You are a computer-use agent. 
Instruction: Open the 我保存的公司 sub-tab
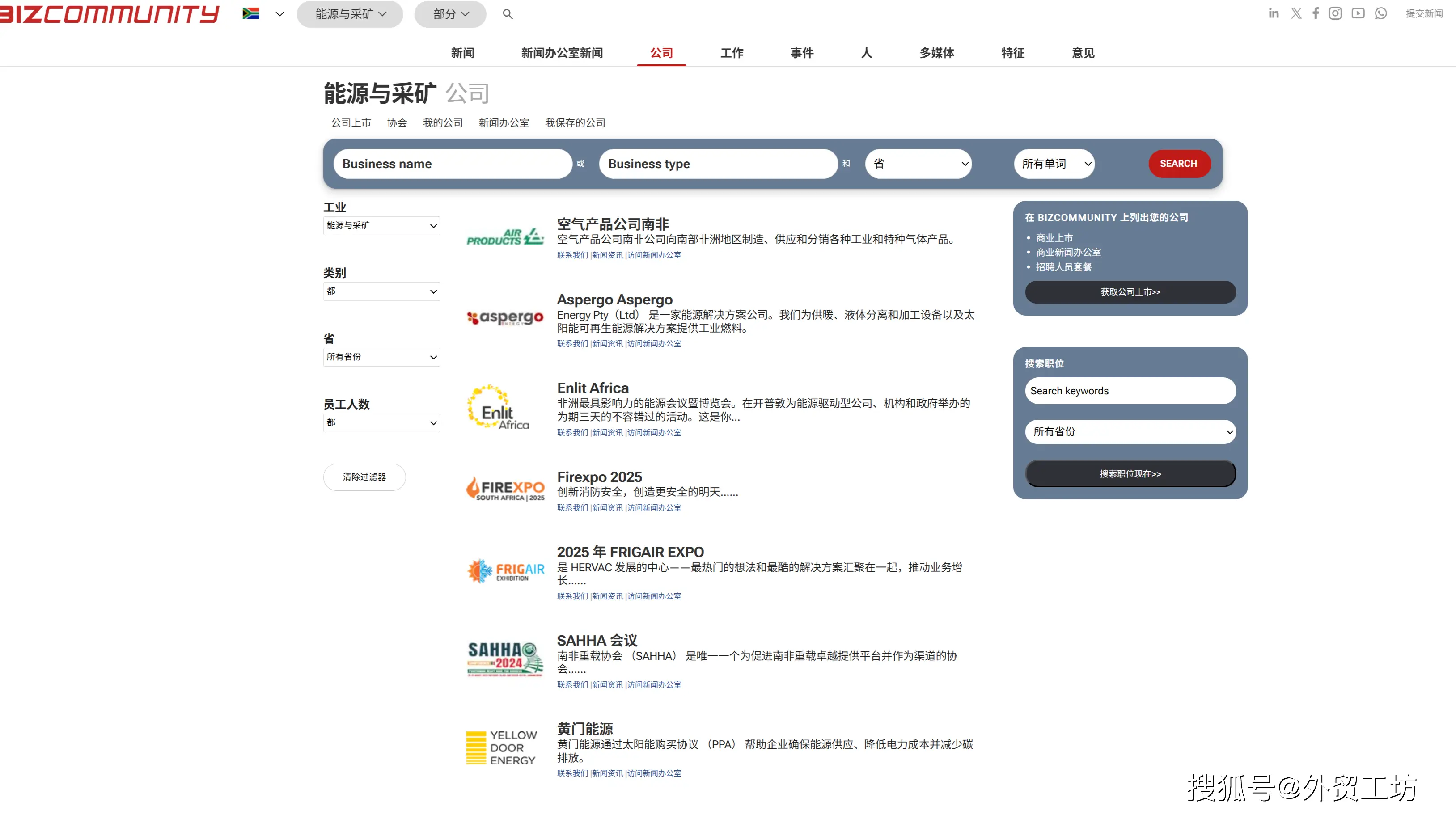[575, 122]
